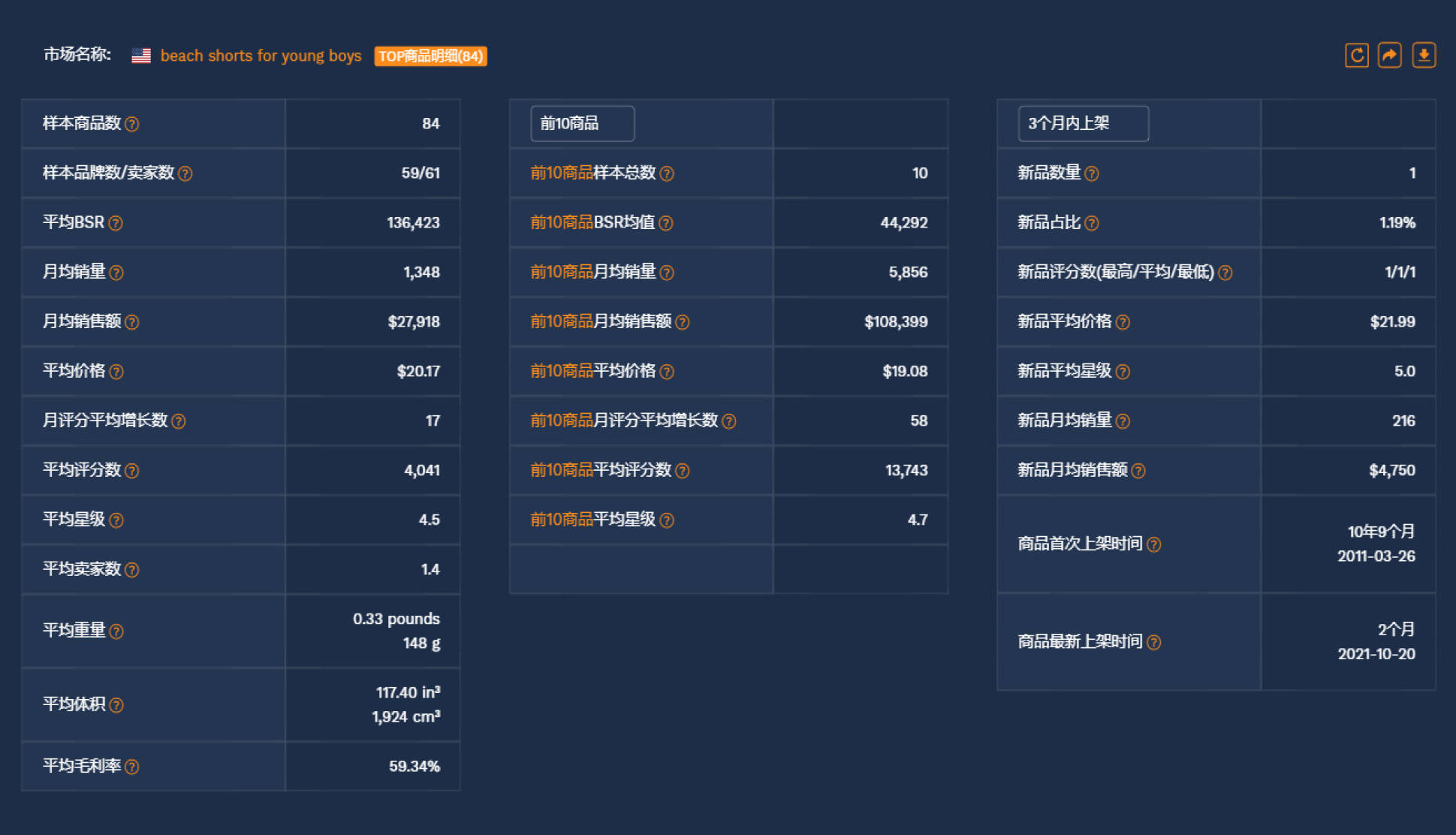Image resolution: width=1456 pixels, height=835 pixels.
Task: Click help icon beside 月评分平均增长数
Action: pyautogui.click(x=179, y=421)
